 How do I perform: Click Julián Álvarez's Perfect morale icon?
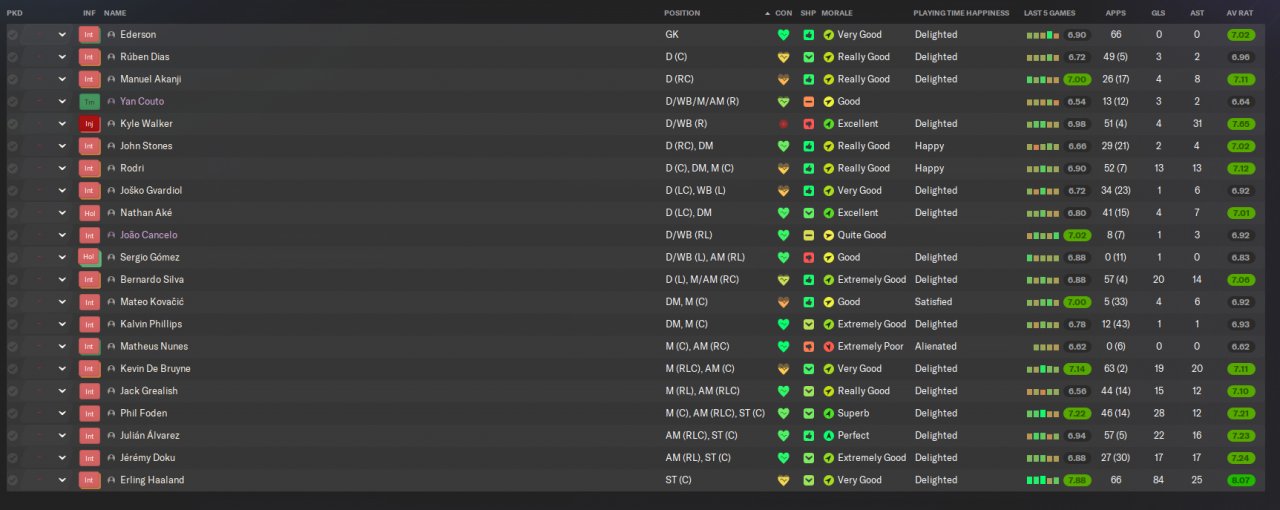click(x=828, y=435)
